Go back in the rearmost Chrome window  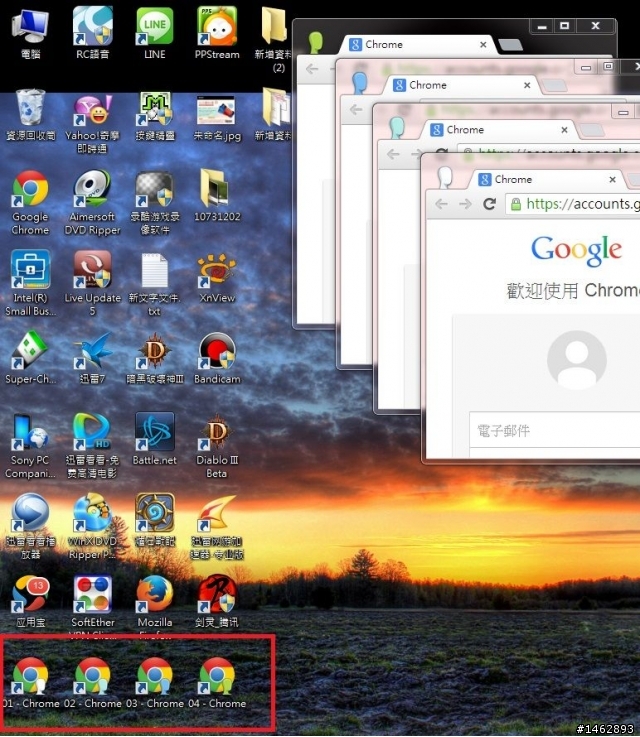point(312,69)
